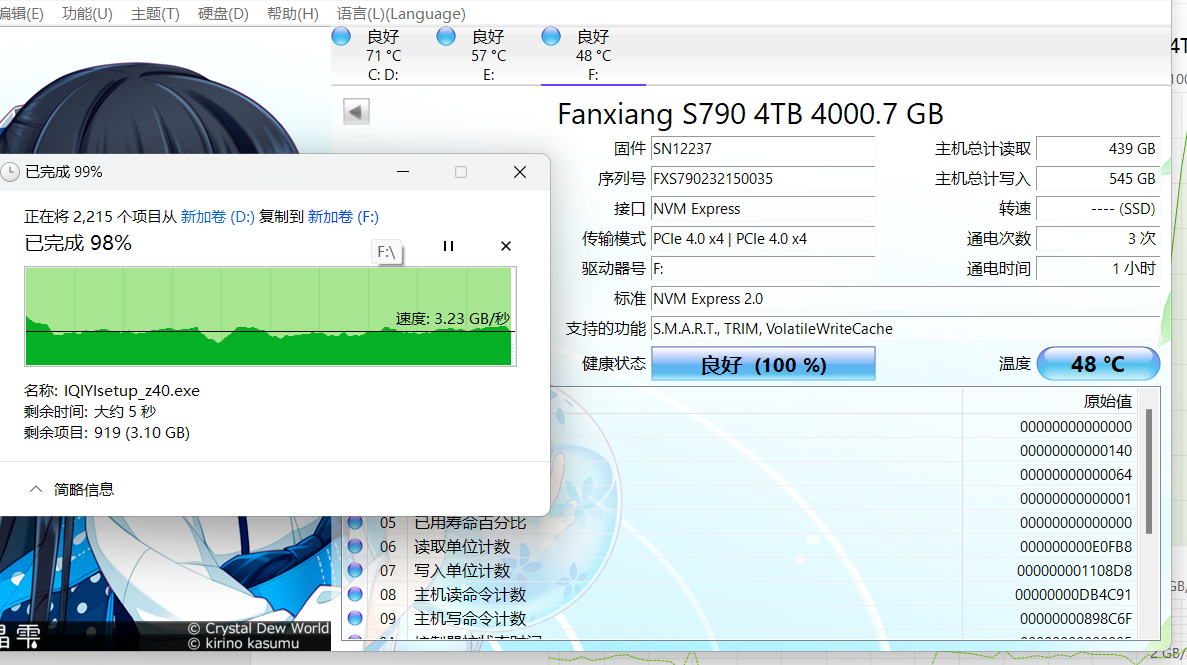1187x665 pixels.
Task: Click the drive letter field F:
Action: [x=763, y=269]
